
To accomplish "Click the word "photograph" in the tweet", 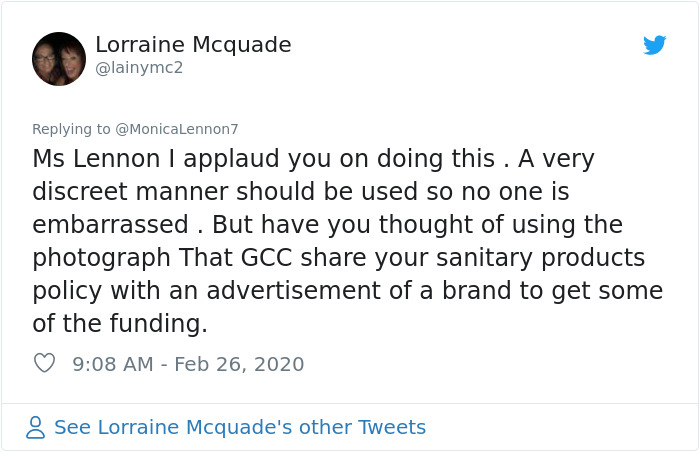I will click(101, 258).
